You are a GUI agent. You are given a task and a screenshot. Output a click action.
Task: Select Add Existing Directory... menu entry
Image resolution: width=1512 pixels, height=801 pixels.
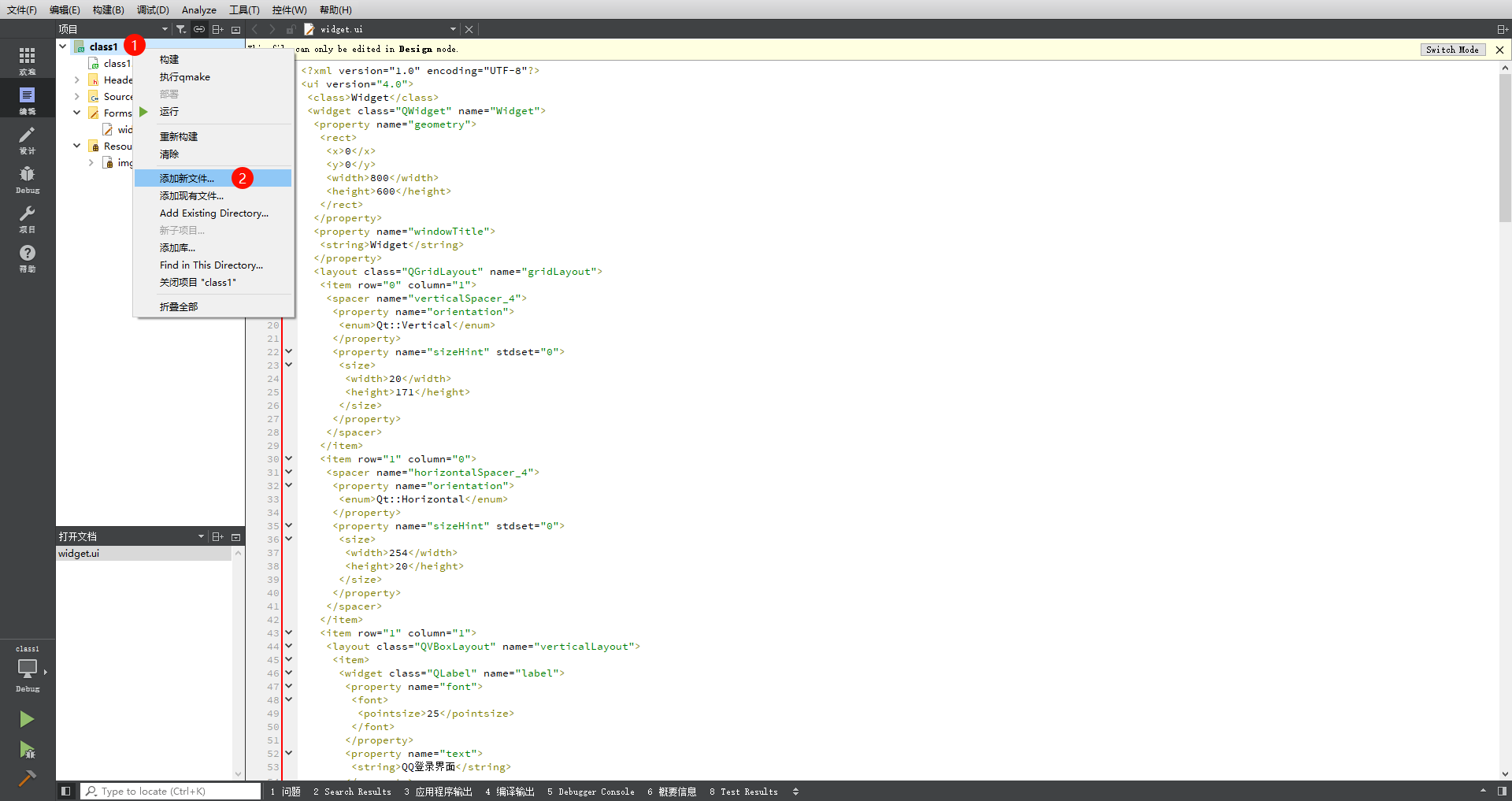[213, 213]
